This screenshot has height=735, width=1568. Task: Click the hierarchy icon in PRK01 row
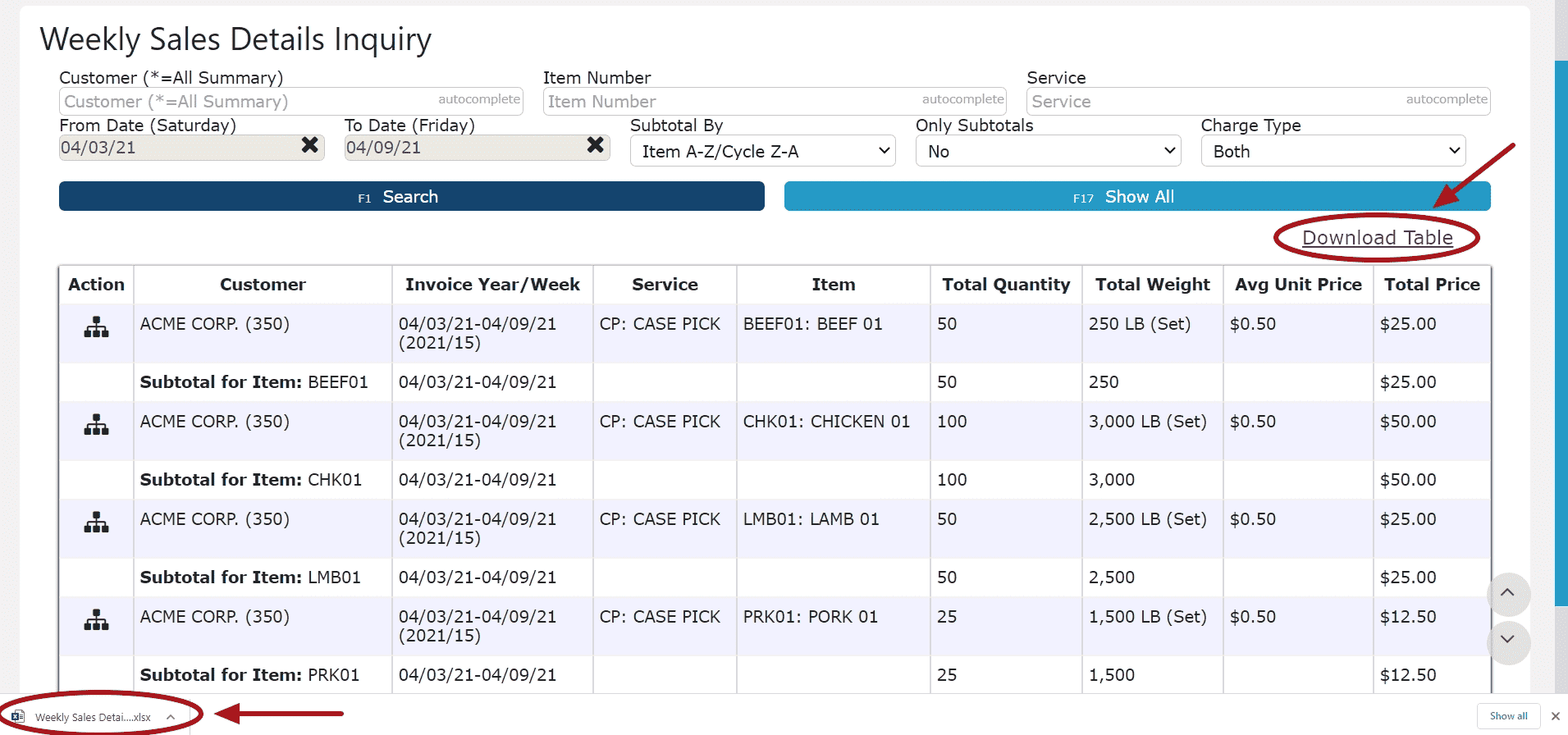click(x=96, y=620)
